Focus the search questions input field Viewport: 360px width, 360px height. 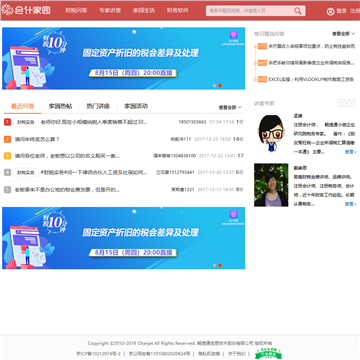[251, 11]
